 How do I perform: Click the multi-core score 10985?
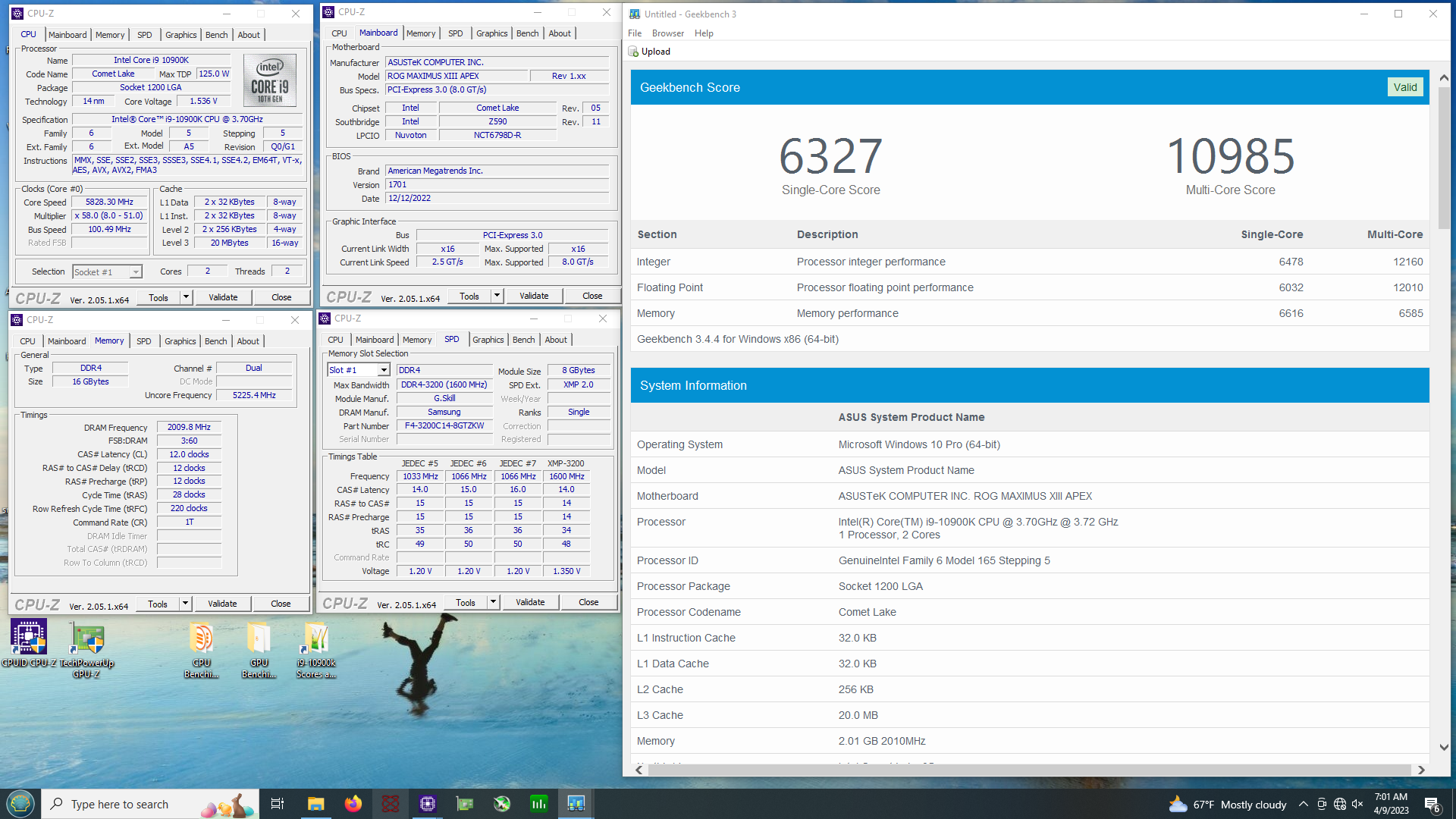[x=1230, y=156]
